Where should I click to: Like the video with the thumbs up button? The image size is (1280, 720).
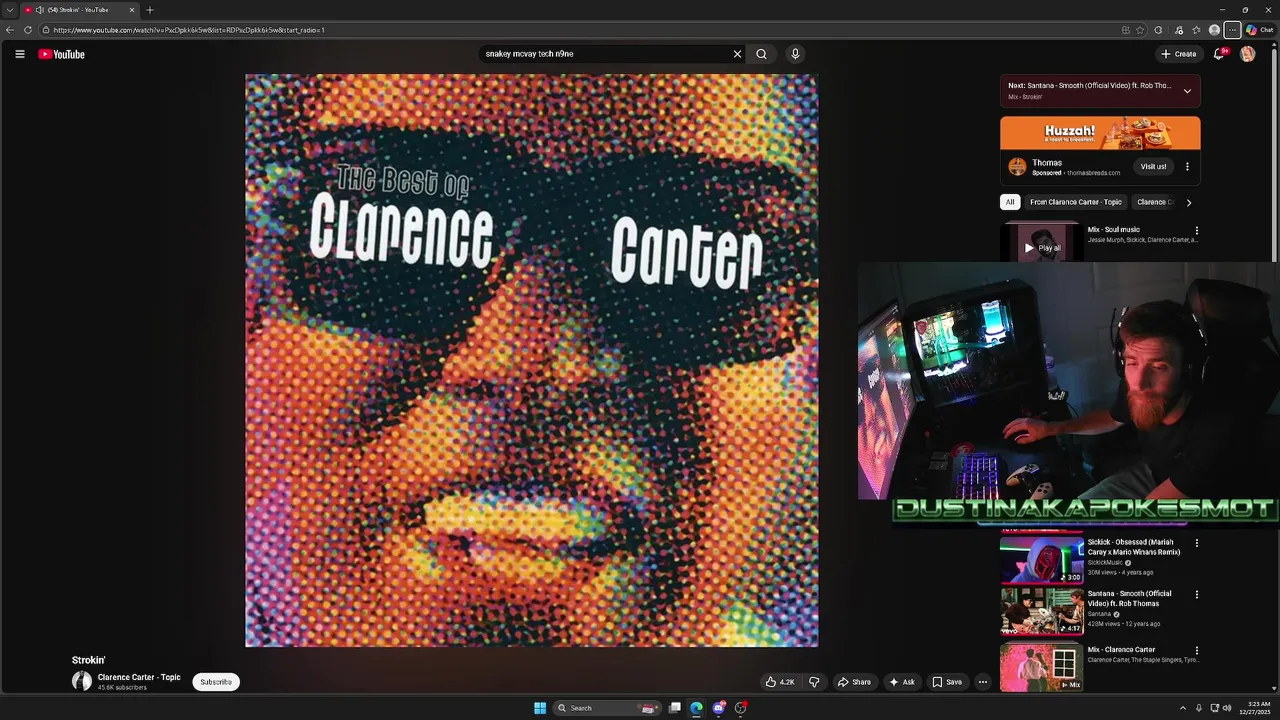coord(780,682)
